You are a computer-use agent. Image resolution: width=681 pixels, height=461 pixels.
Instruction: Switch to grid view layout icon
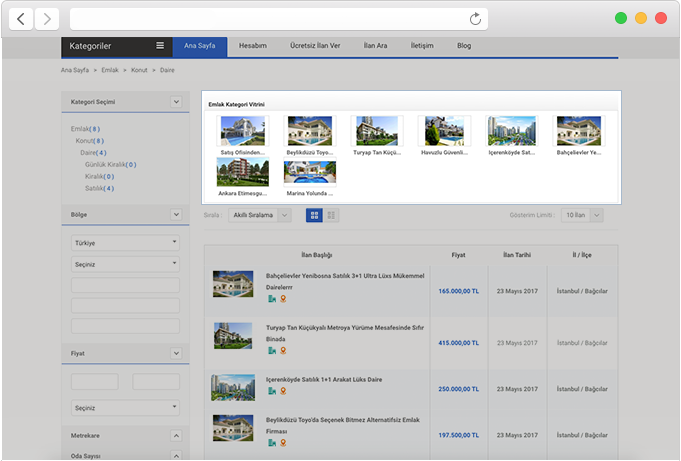point(314,215)
